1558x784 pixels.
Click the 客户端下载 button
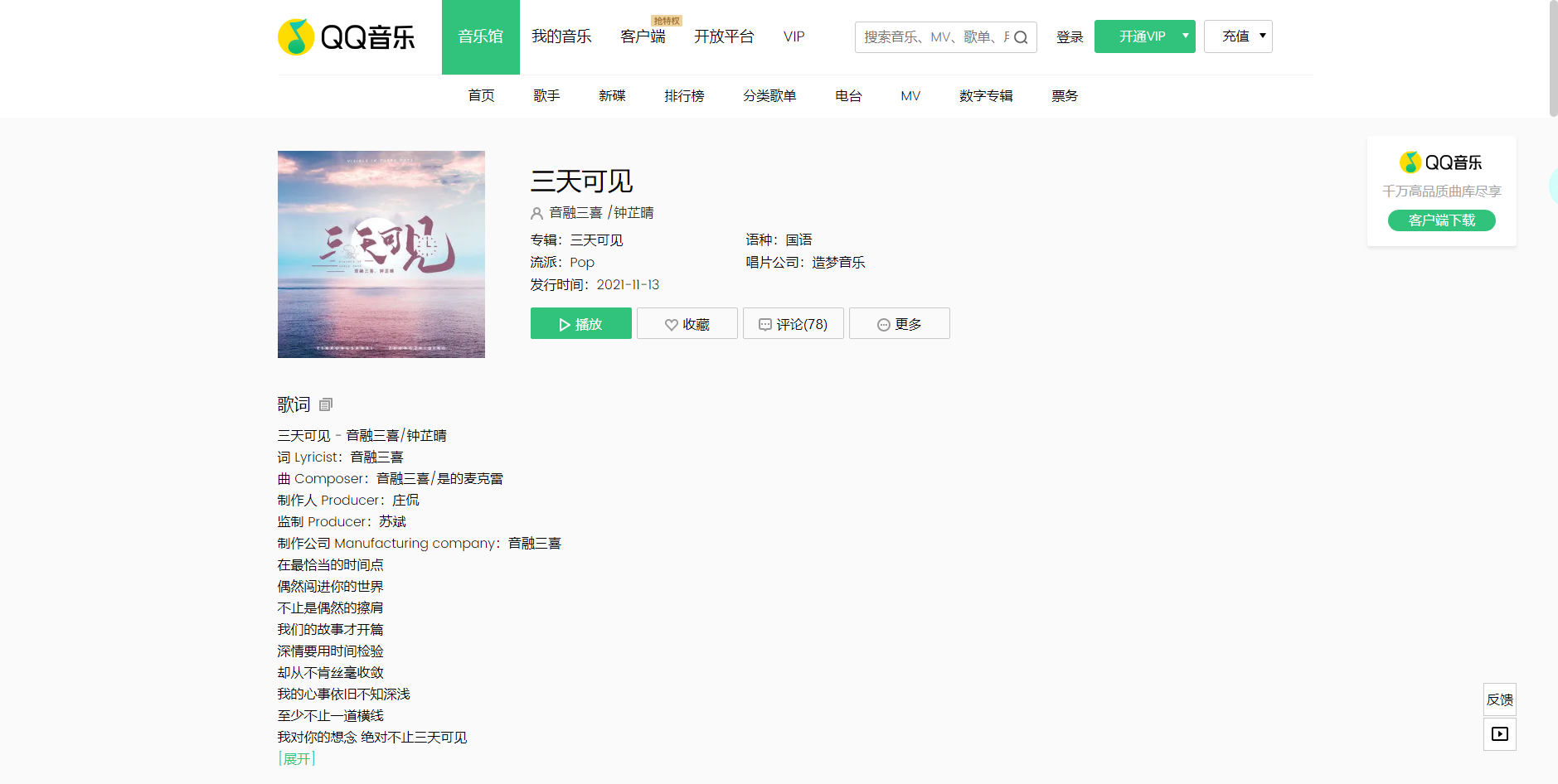pyautogui.click(x=1441, y=220)
